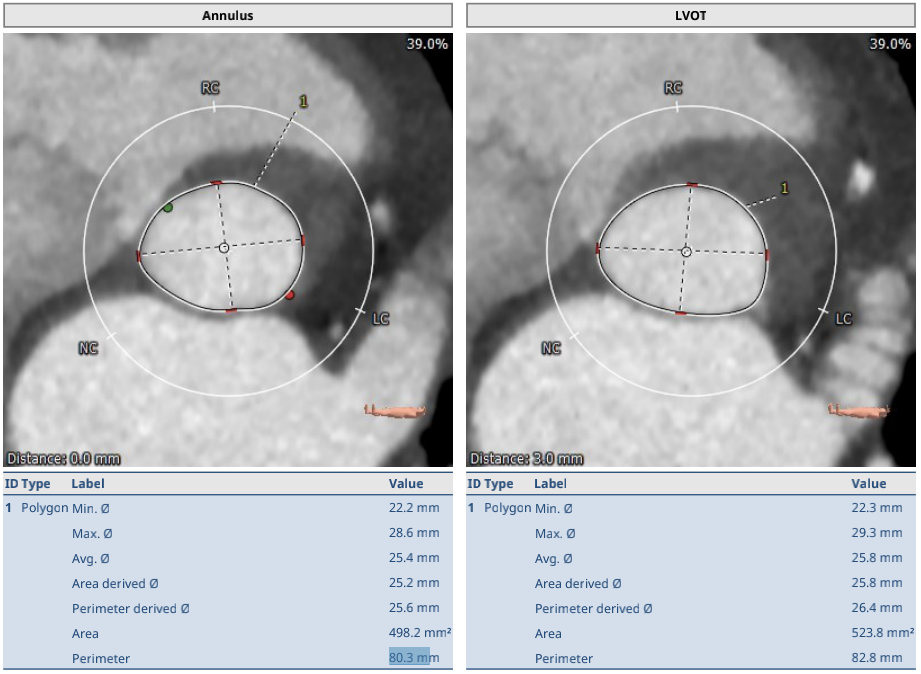The width and height of the screenshot is (921, 674).
Task: Select the left red handle on the annulus contour
Action: [139, 256]
